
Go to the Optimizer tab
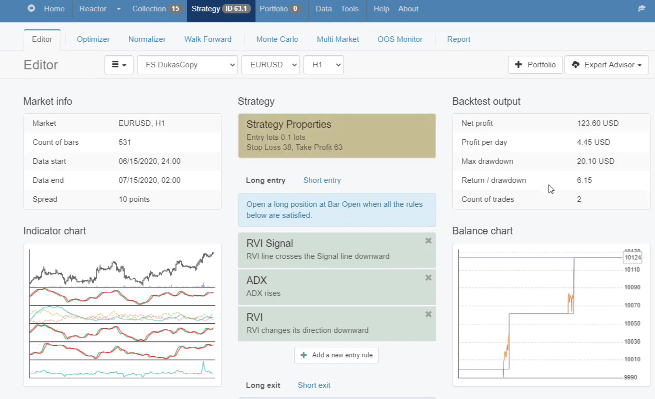(x=93, y=39)
